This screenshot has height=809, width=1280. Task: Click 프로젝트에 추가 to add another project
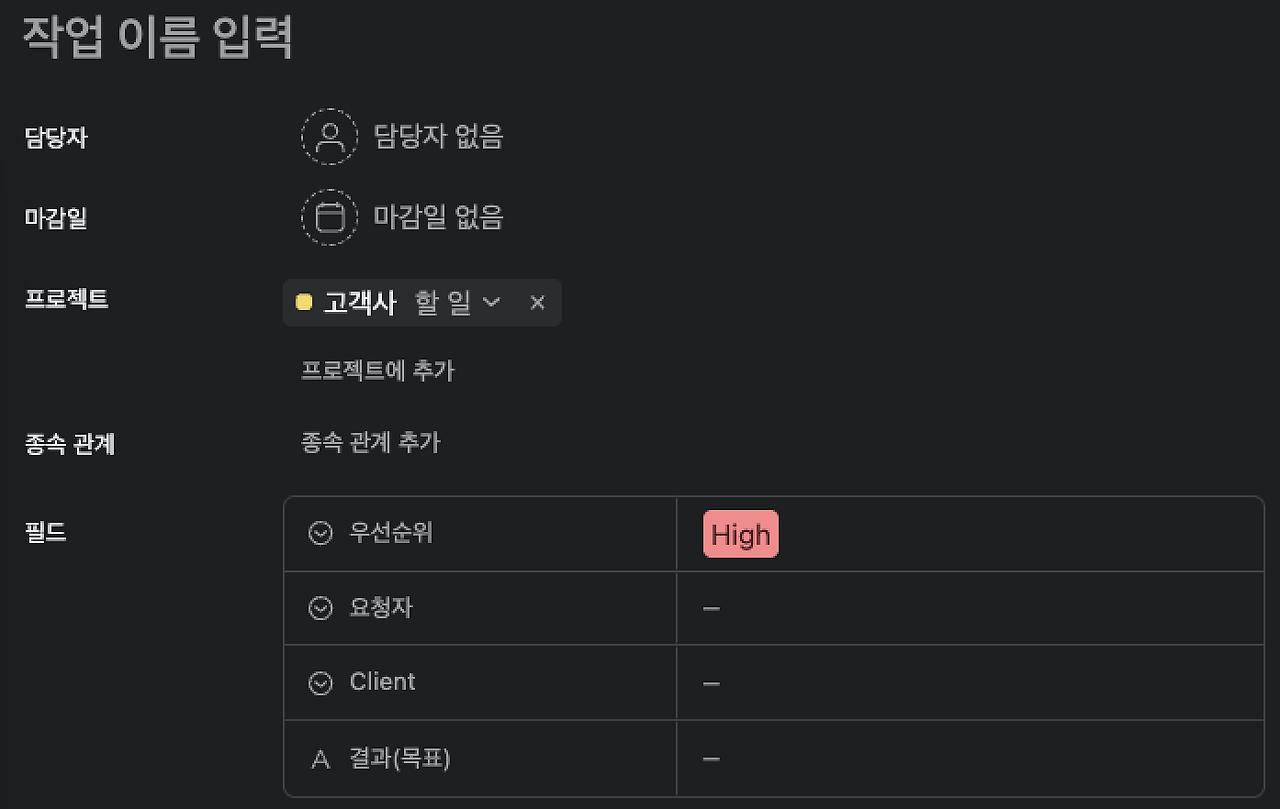[x=378, y=370]
